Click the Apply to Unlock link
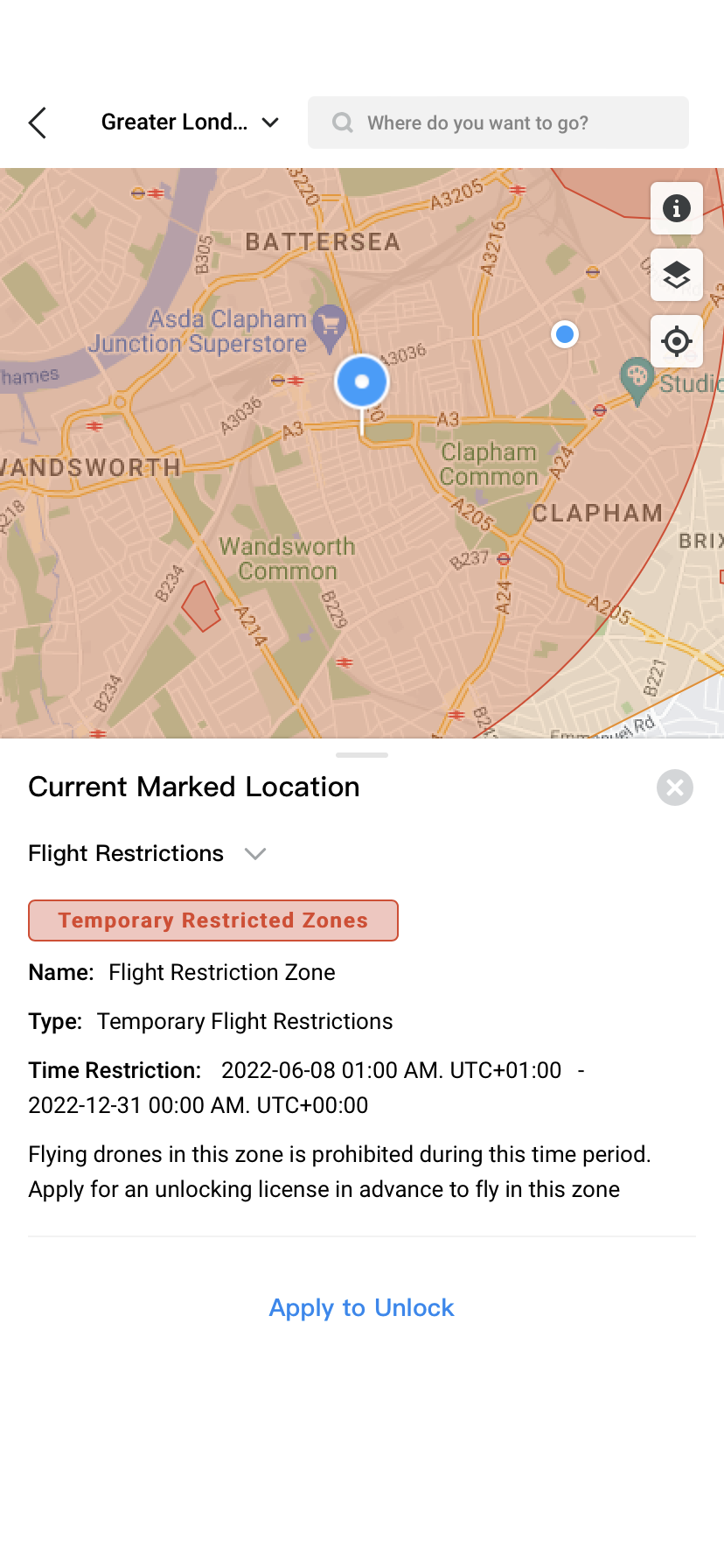Screen dimensions: 724x1568 (361, 1307)
